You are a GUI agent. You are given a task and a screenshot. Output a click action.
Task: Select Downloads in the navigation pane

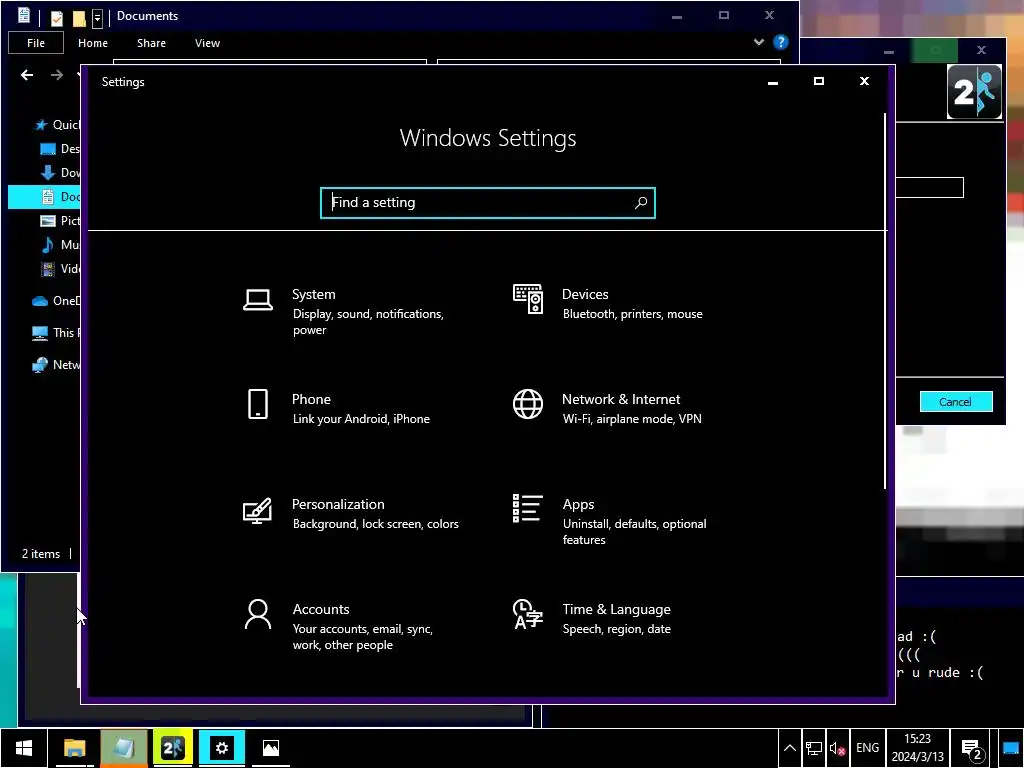click(x=60, y=172)
